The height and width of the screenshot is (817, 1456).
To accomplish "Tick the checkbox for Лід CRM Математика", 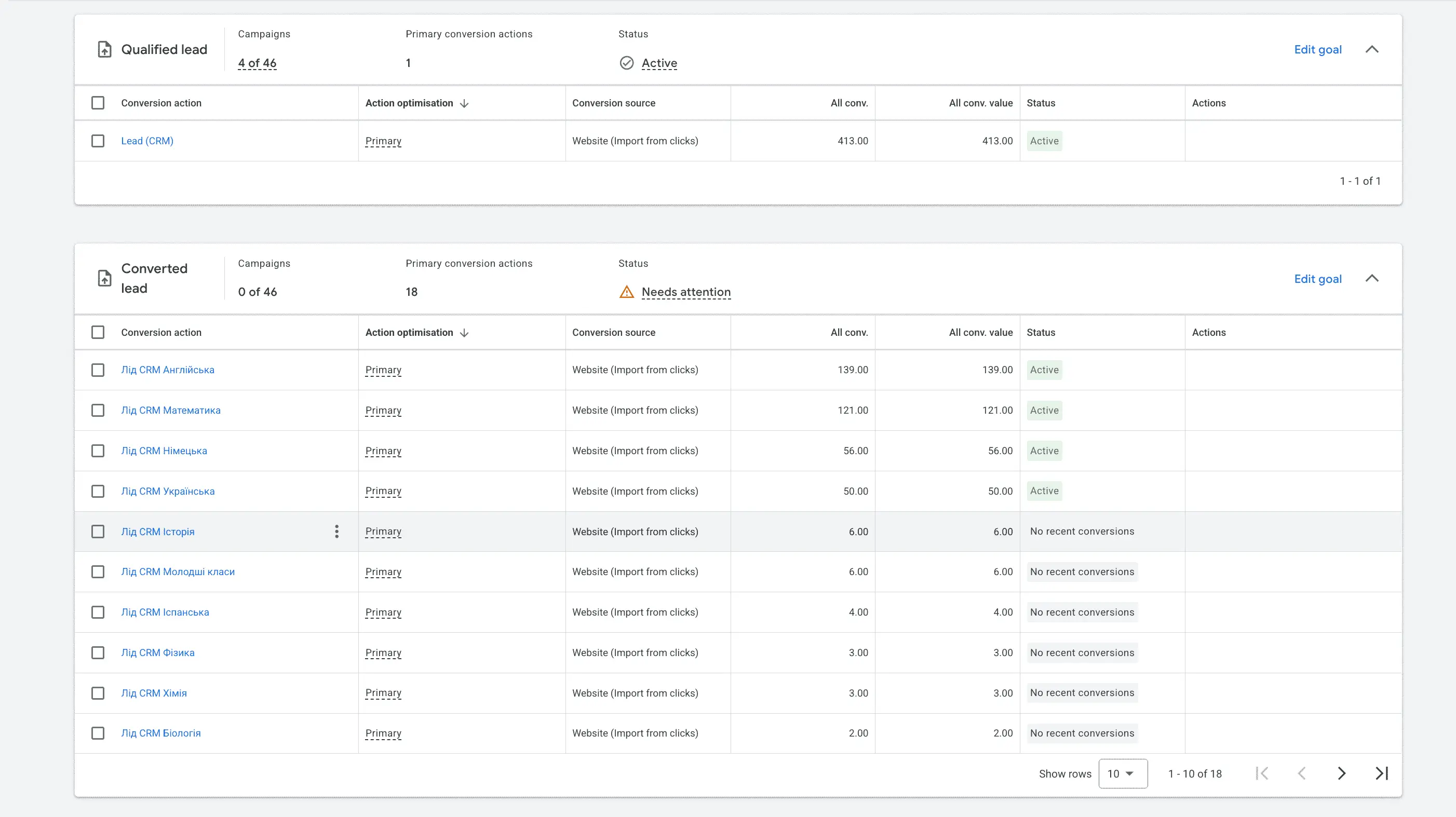I will 98,410.
